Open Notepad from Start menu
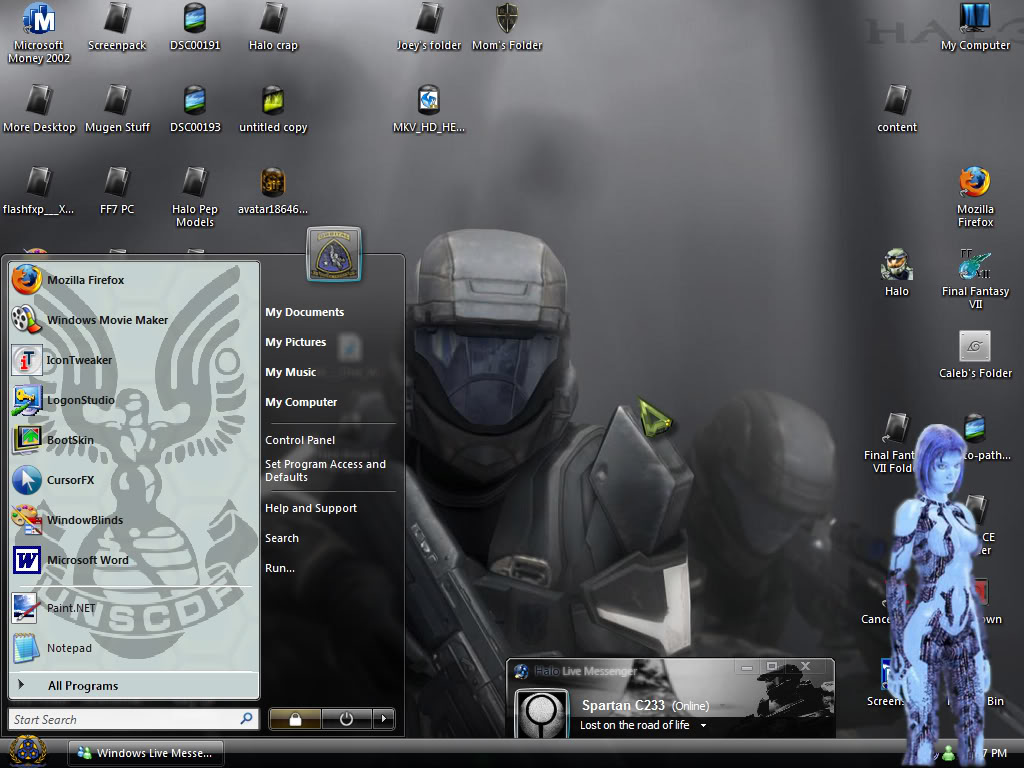This screenshot has height=768, width=1024. point(134,648)
